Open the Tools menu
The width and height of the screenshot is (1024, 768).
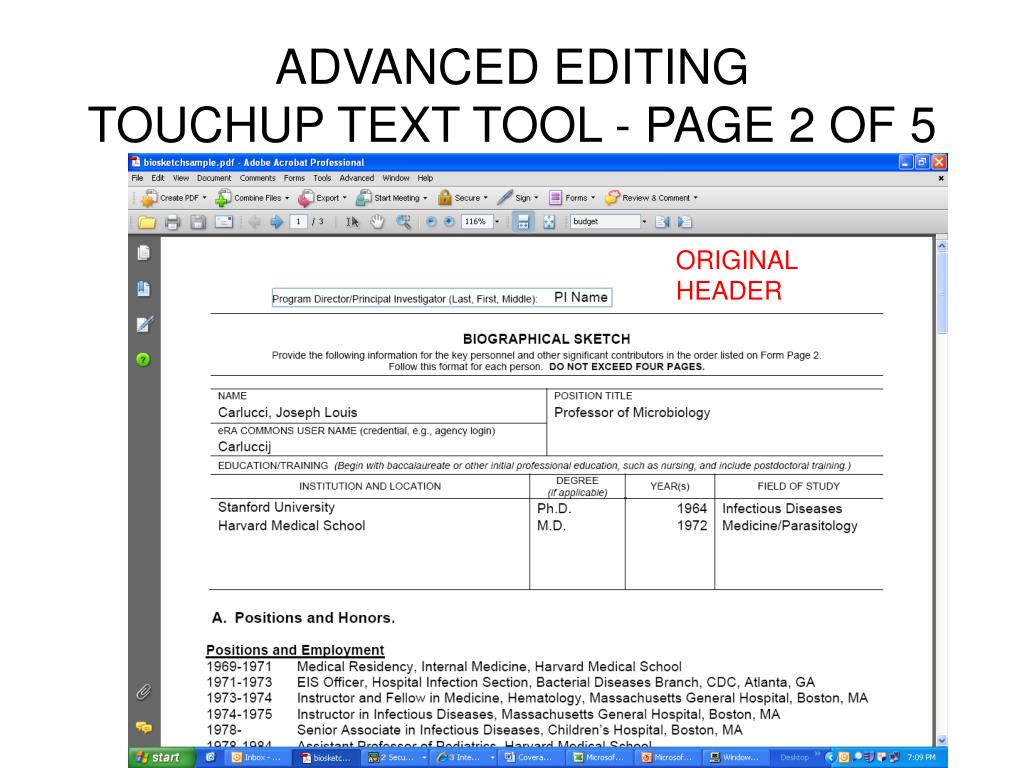point(322,178)
